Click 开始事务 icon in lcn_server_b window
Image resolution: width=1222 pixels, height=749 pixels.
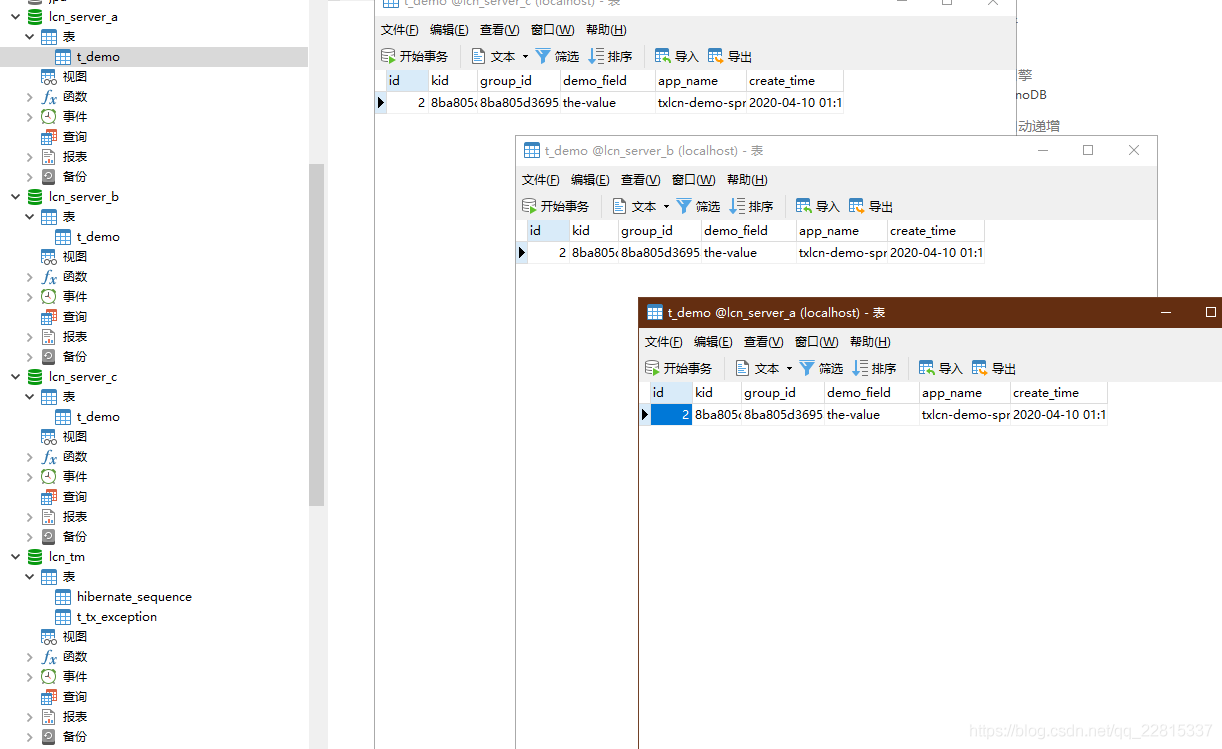pos(529,206)
